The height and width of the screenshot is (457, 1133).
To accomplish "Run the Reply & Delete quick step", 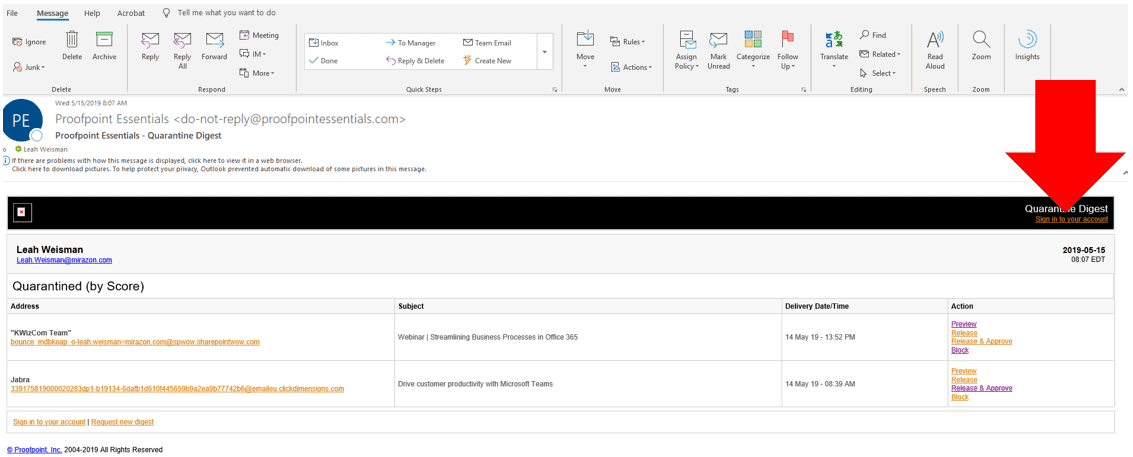I will [x=415, y=61].
